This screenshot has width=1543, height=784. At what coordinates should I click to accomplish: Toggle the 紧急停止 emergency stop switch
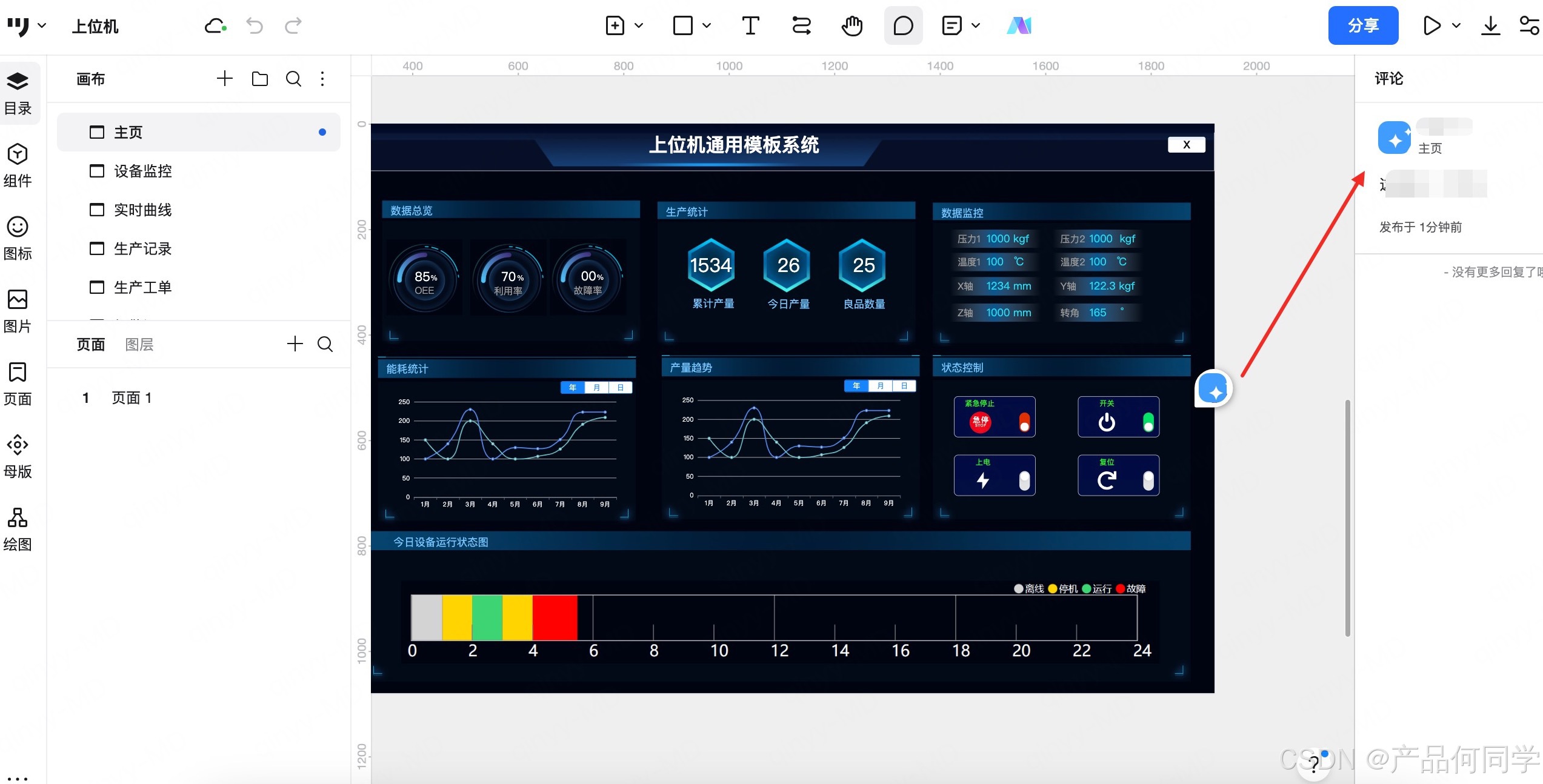(1024, 422)
